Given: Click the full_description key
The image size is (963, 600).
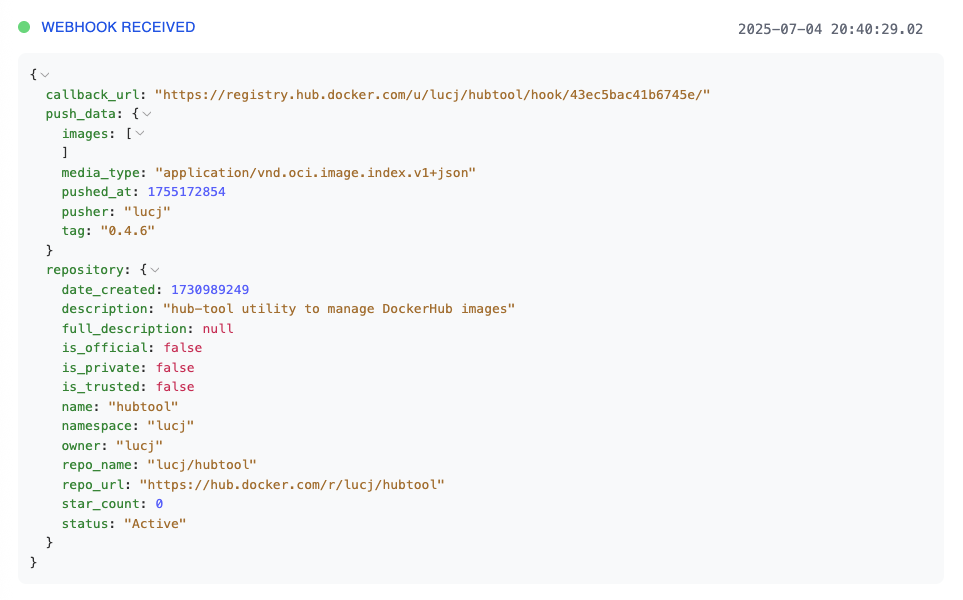Looking at the screenshot, I should point(124,329).
